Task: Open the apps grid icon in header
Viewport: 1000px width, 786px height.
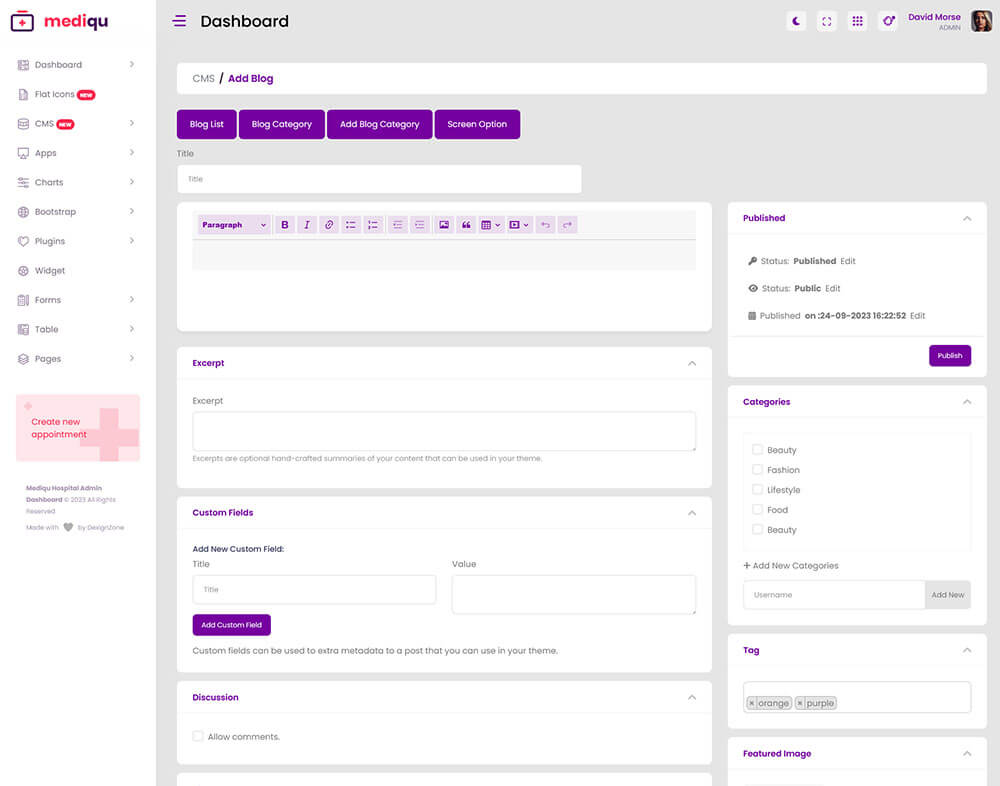Action: pos(857,21)
